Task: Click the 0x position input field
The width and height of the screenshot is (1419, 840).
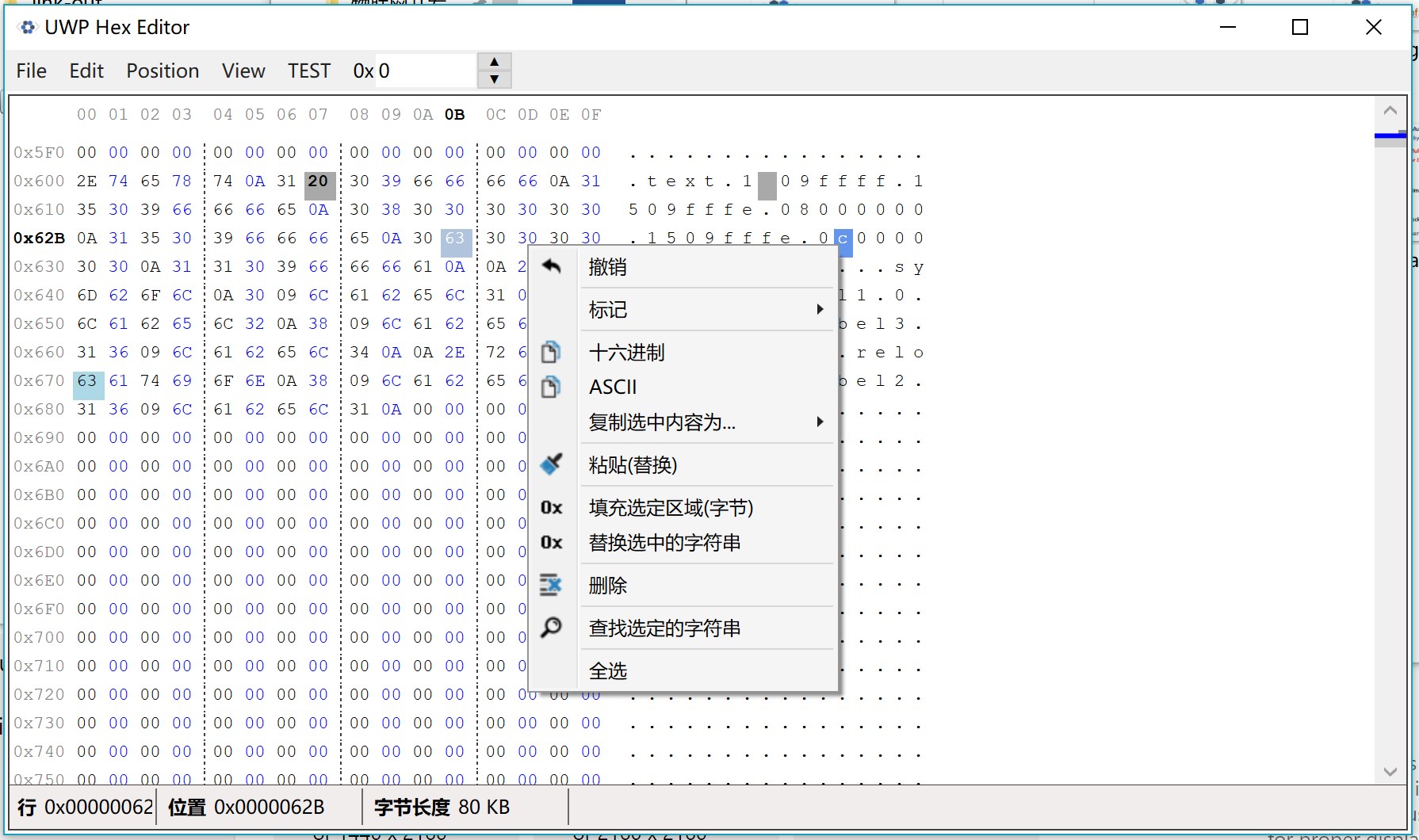Action: pos(425,71)
